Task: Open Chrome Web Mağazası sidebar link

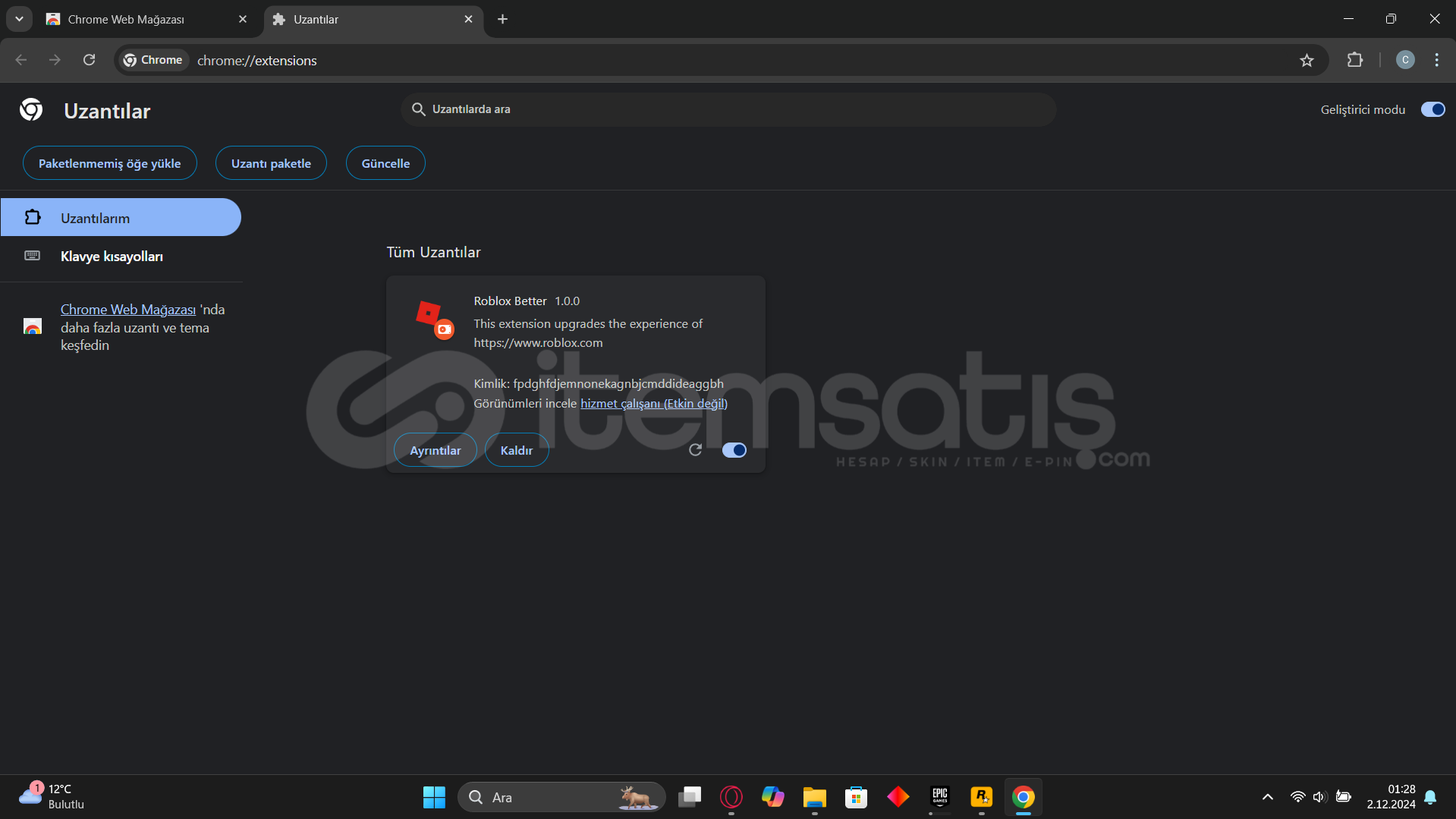Action: tap(128, 310)
